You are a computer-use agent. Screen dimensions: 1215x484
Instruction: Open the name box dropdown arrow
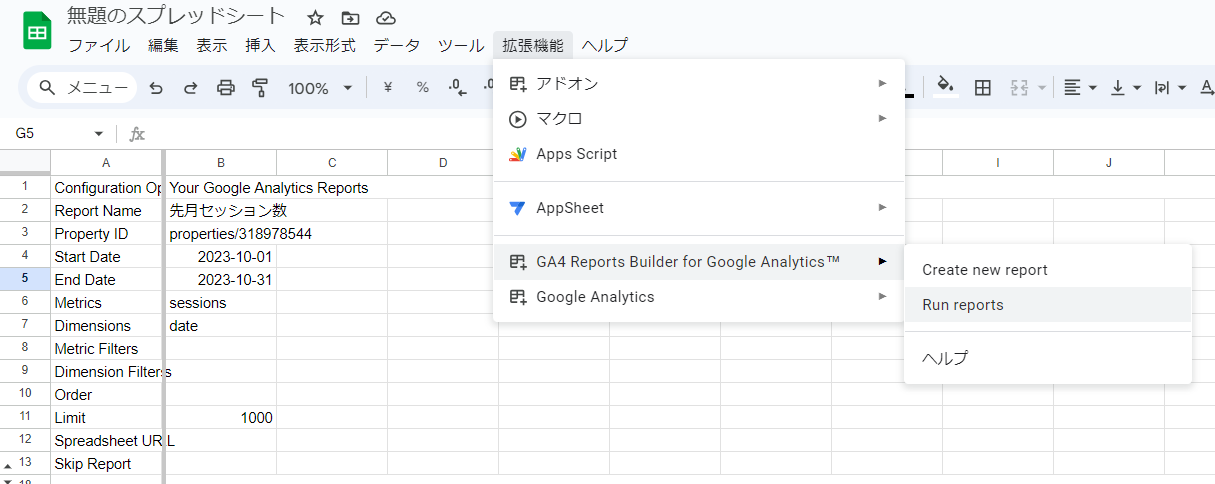pos(99,134)
